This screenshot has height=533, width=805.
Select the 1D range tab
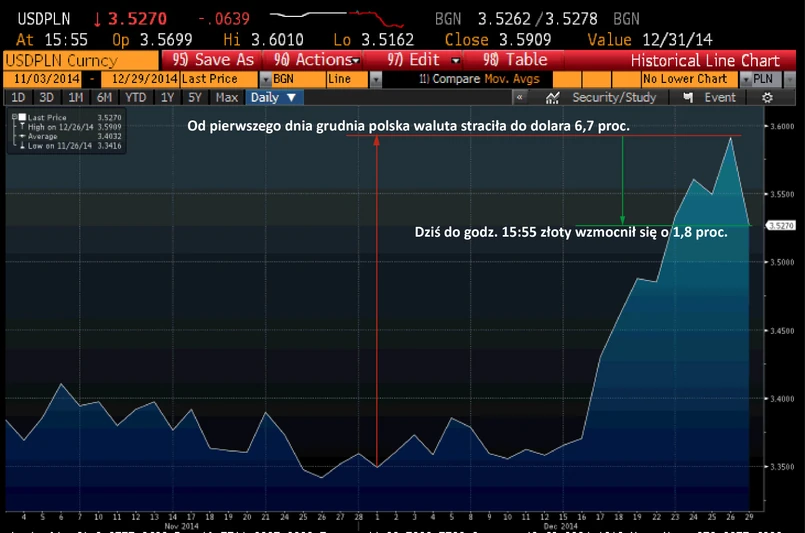click(18, 98)
